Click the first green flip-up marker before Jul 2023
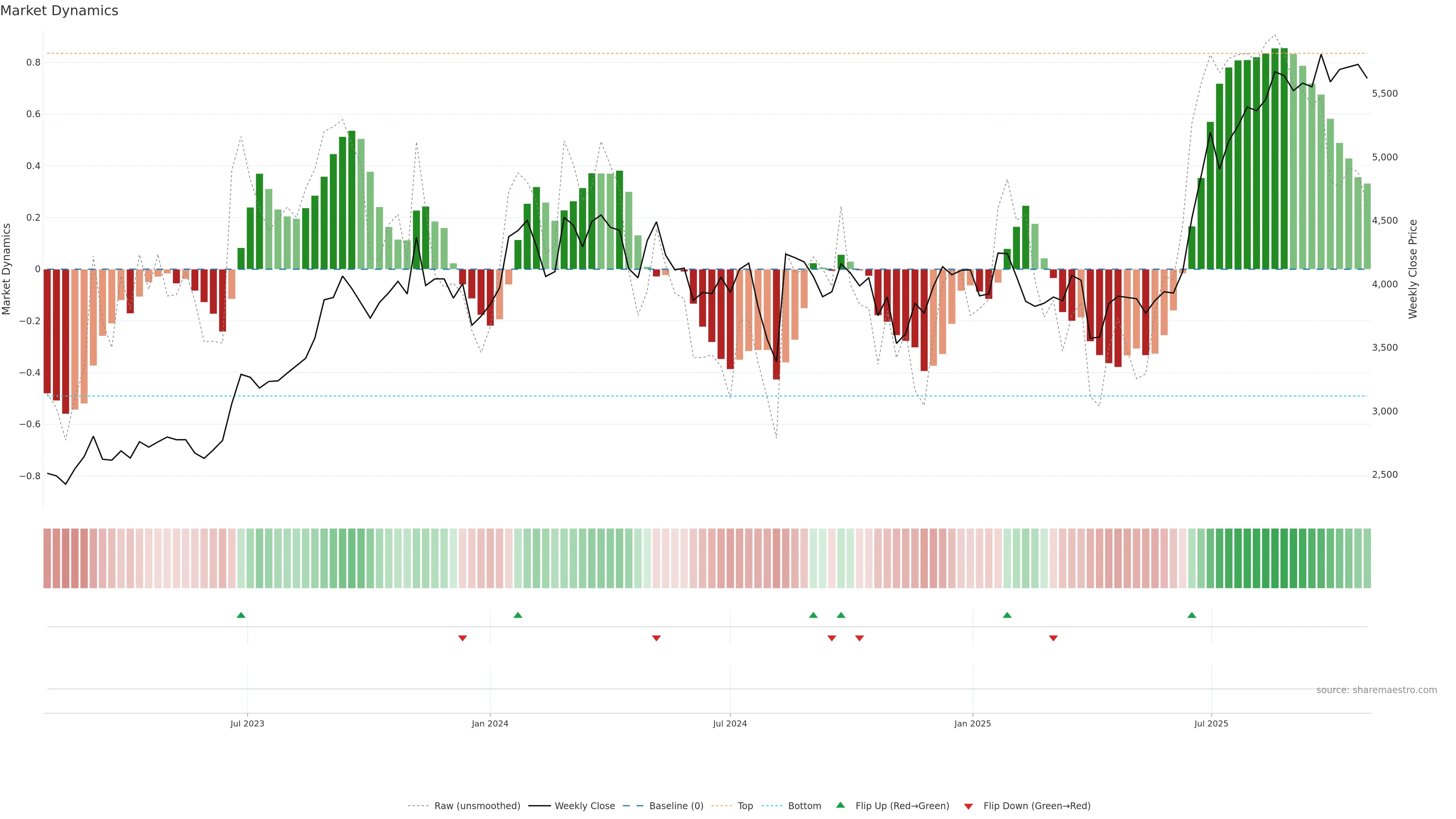The height and width of the screenshot is (819, 1456). point(241,615)
